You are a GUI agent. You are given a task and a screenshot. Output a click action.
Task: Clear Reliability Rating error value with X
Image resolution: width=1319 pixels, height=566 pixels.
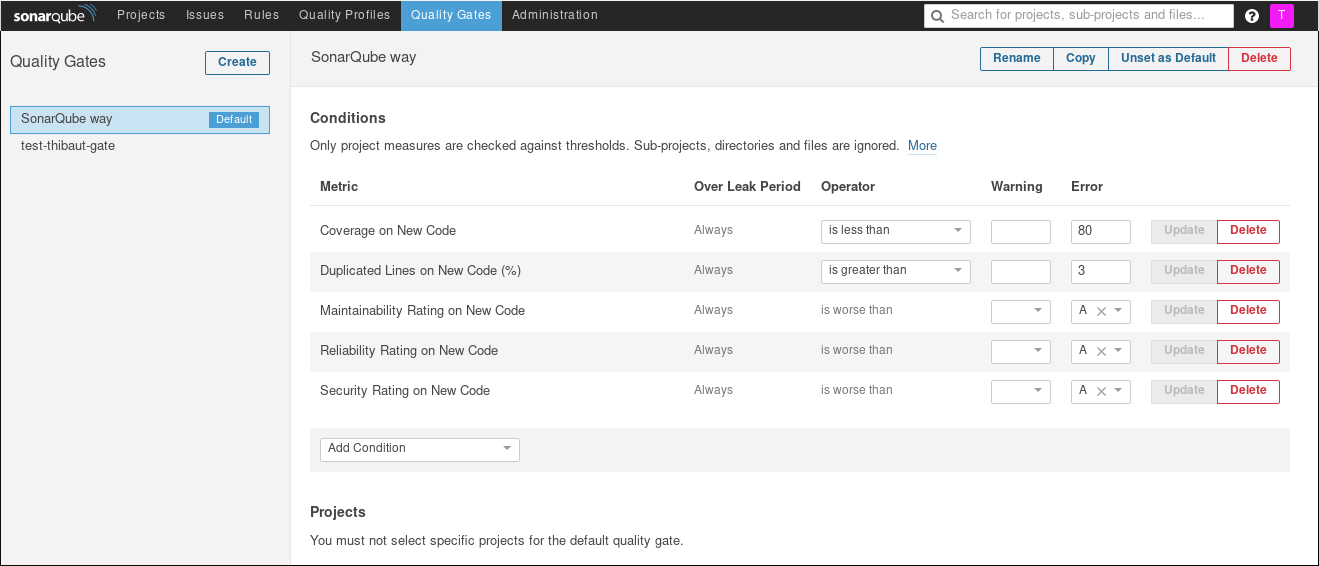1101,351
